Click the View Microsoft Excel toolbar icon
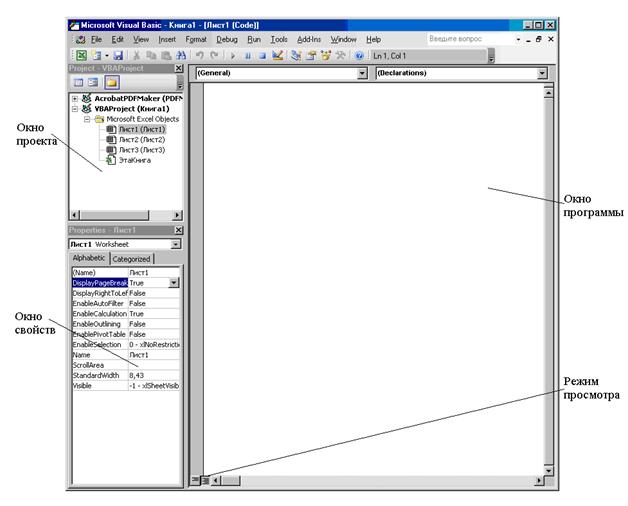 (x=81, y=56)
